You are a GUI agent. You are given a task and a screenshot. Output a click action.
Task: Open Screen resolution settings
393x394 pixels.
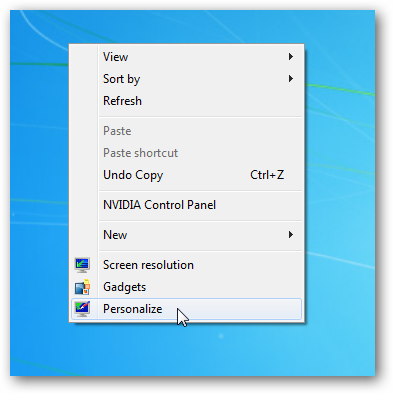(186, 265)
